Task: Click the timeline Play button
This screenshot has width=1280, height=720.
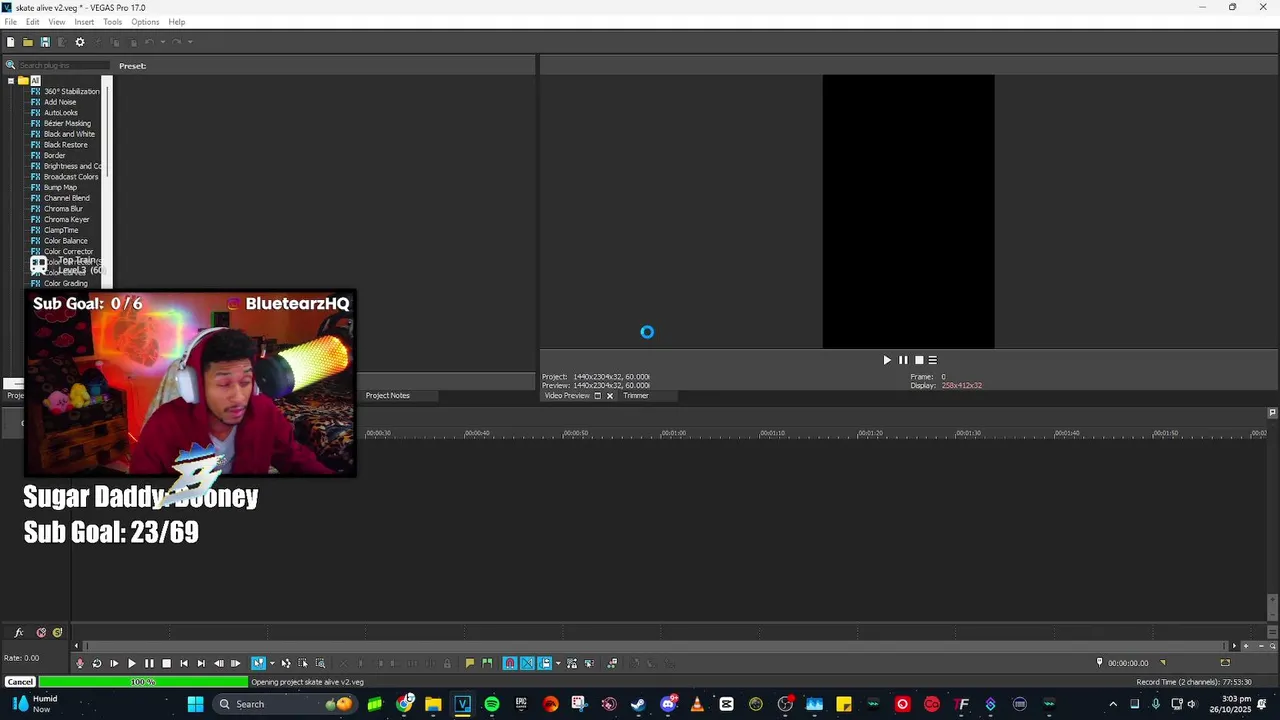Action: (131, 663)
